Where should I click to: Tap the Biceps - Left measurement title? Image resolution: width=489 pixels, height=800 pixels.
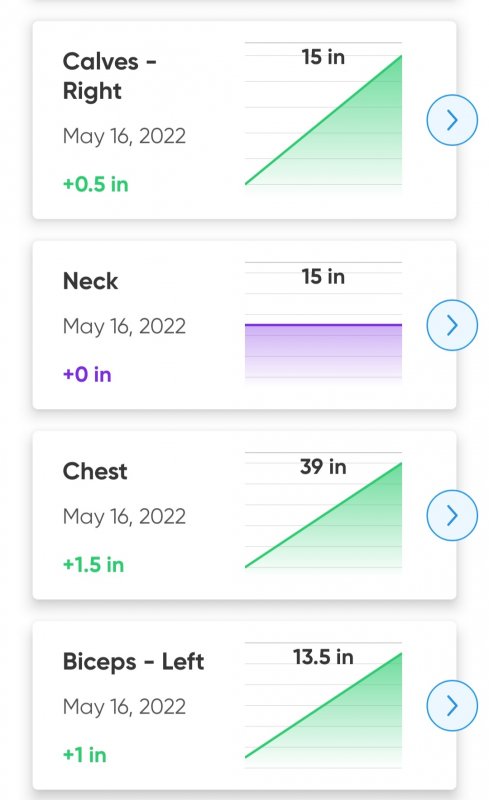[133, 662]
